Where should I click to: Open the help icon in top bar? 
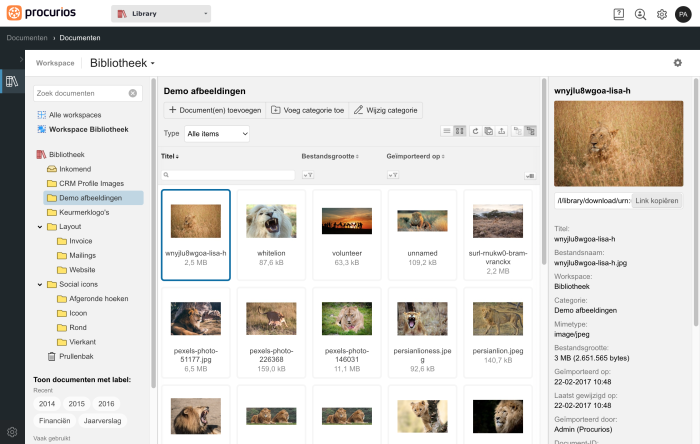619,14
